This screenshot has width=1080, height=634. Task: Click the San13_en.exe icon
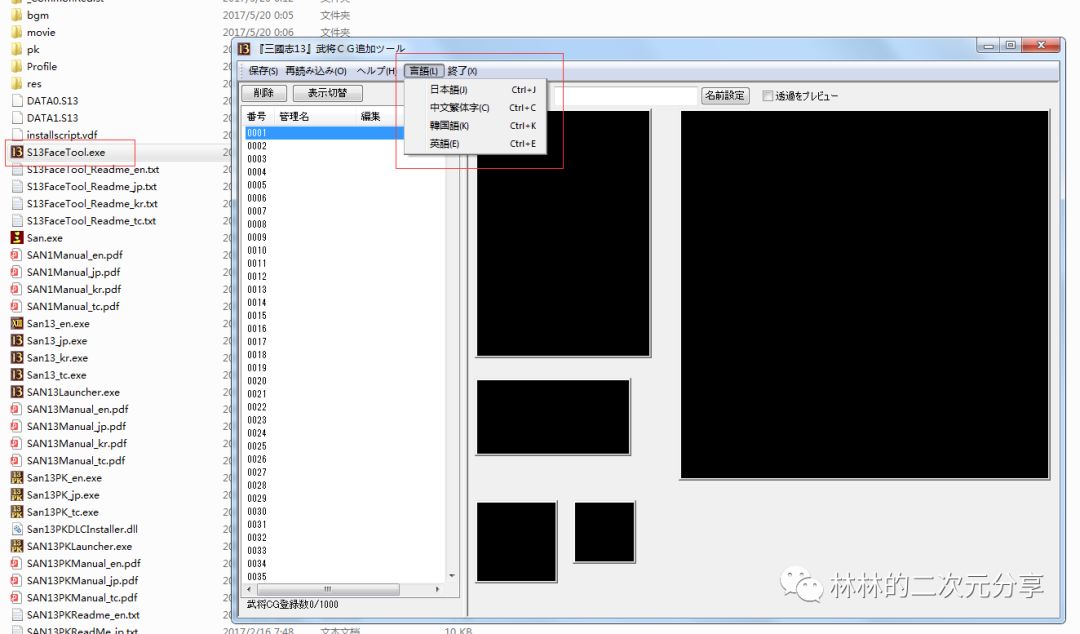pos(17,323)
